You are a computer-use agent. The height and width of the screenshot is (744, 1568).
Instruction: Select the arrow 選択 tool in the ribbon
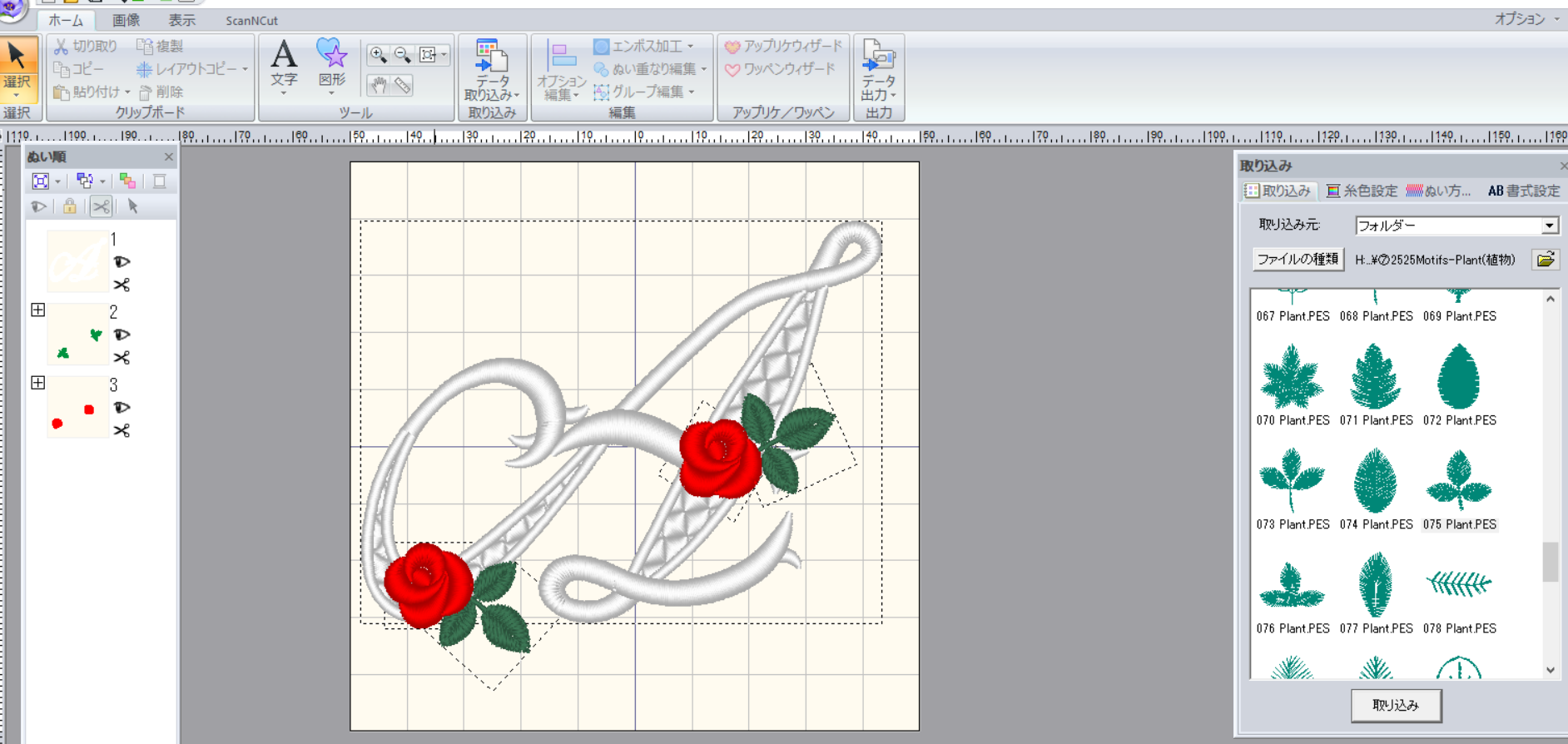[17, 68]
